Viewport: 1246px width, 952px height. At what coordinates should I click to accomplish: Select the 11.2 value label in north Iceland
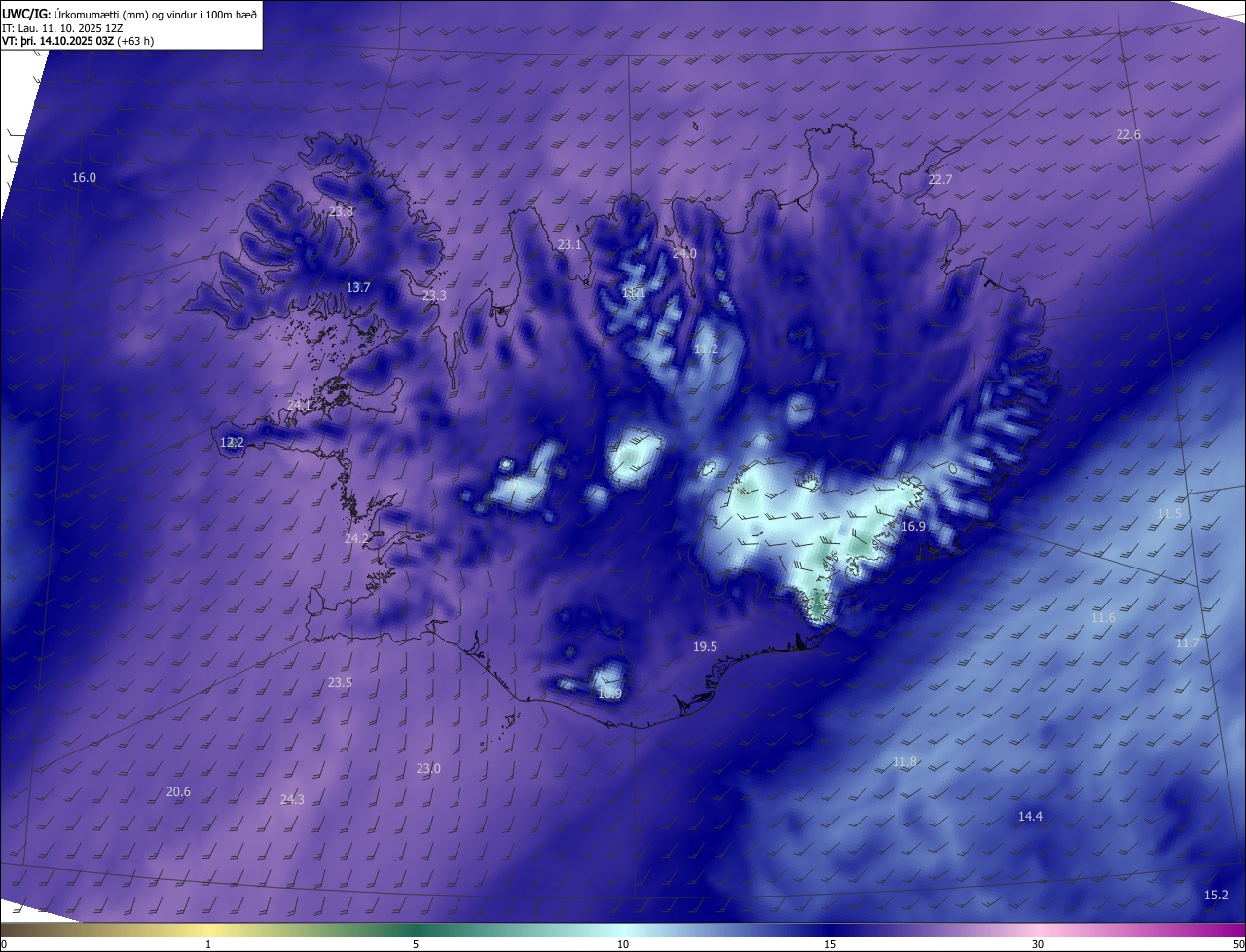tap(706, 348)
